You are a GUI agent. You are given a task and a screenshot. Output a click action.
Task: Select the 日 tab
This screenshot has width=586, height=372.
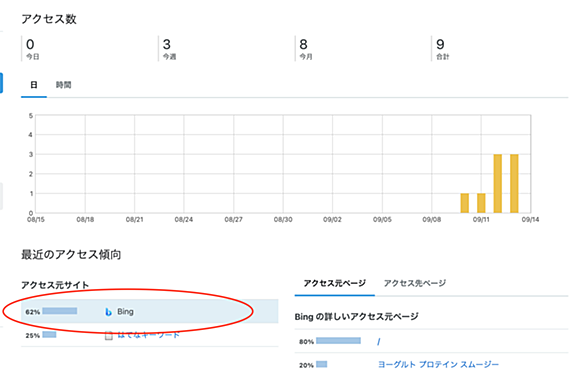coord(34,85)
